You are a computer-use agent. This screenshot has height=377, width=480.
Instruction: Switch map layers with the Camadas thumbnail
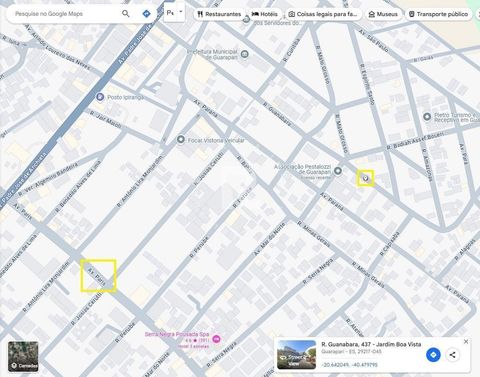coord(23,356)
